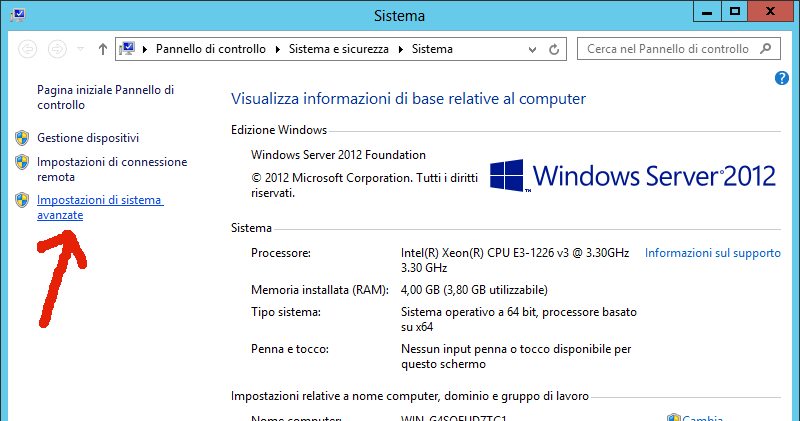Select the 4,00 GB RAM value
Screen dimensions: 800x421
[474, 290]
